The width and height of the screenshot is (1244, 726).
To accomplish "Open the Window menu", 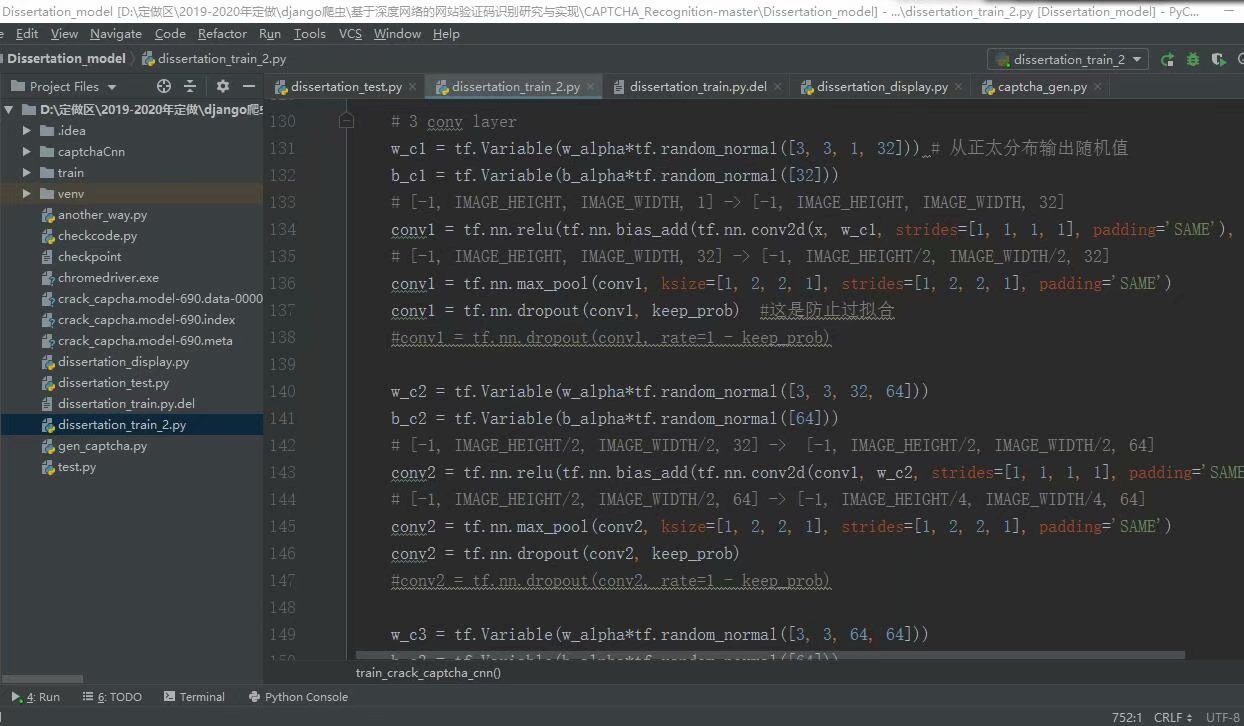I will pos(397,34).
